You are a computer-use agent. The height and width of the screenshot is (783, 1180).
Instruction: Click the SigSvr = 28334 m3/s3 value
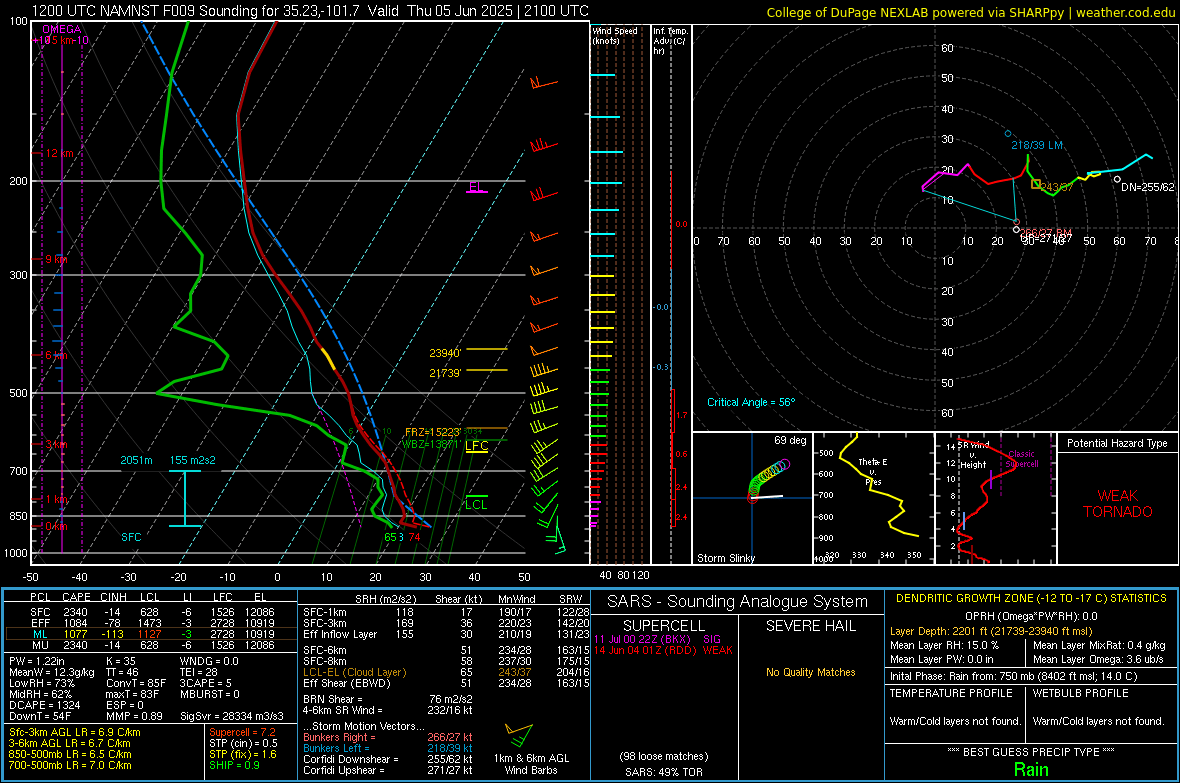232,716
